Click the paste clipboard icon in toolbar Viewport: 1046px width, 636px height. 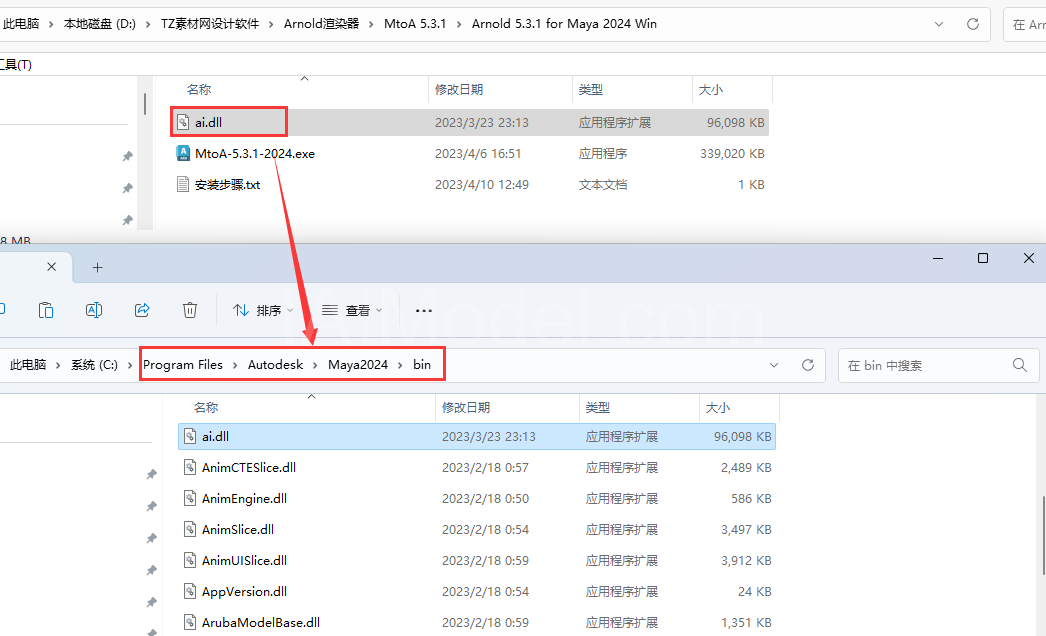point(46,310)
